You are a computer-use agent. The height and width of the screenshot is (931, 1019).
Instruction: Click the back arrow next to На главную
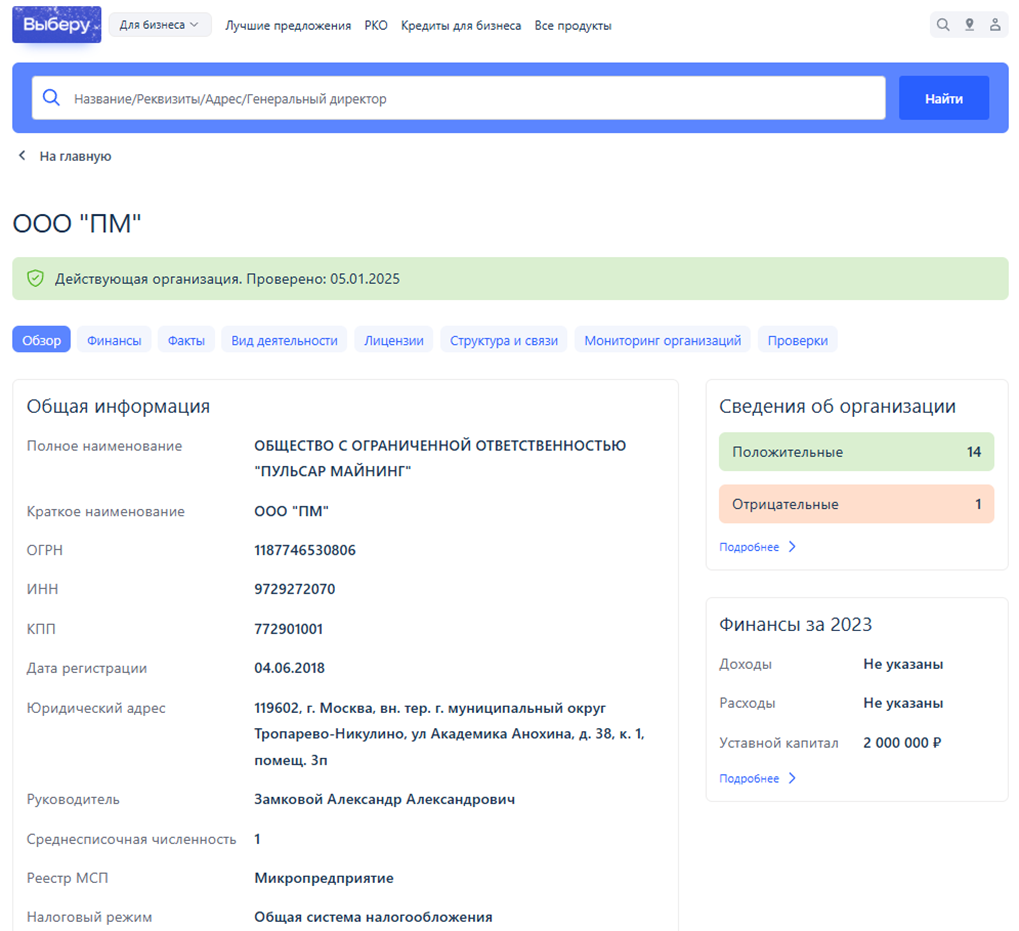click(x=22, y=155)
